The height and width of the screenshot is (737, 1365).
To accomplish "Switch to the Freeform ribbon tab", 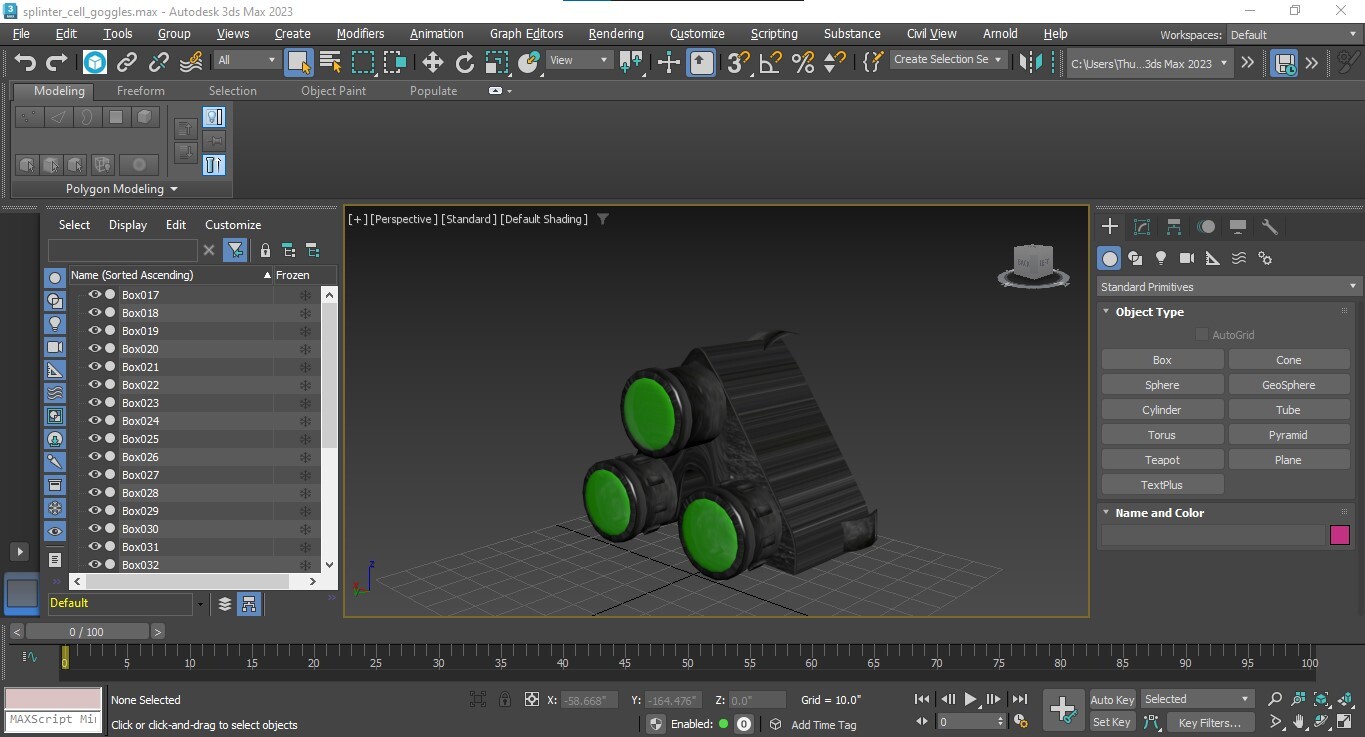I will point(140,90).
